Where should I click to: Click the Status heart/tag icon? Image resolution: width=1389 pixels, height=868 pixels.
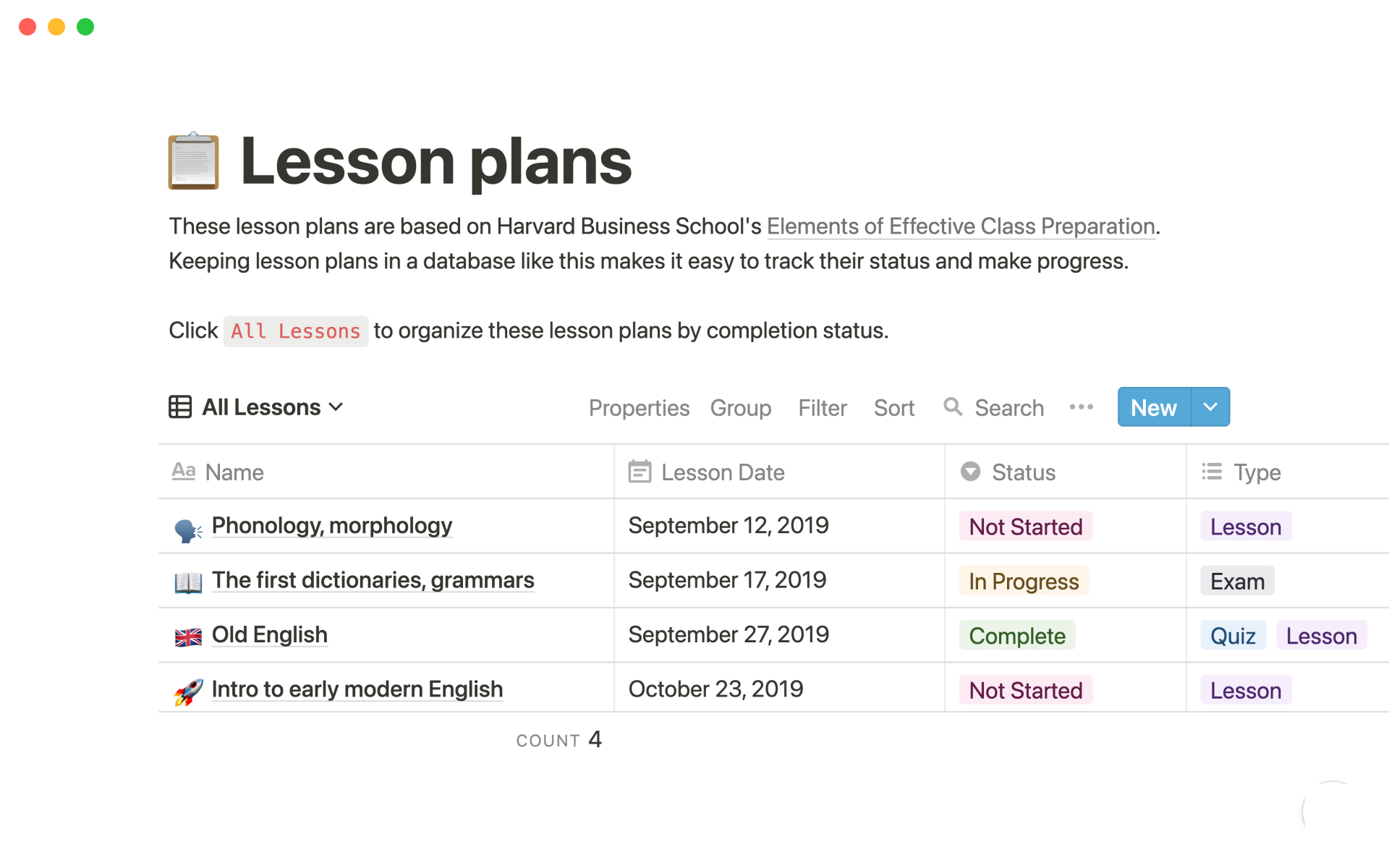(971, 471)
